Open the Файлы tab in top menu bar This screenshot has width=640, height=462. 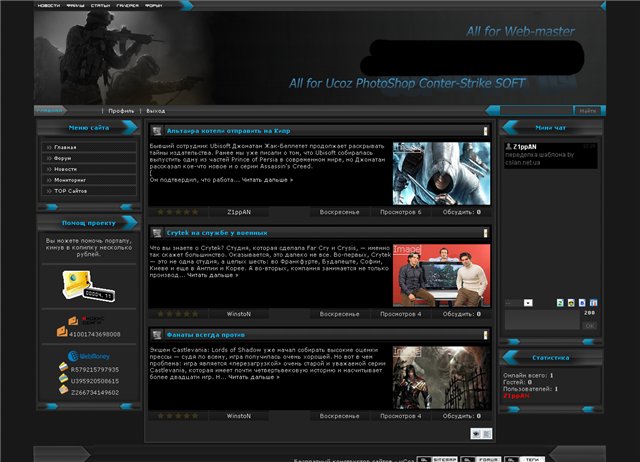[75, 6]
